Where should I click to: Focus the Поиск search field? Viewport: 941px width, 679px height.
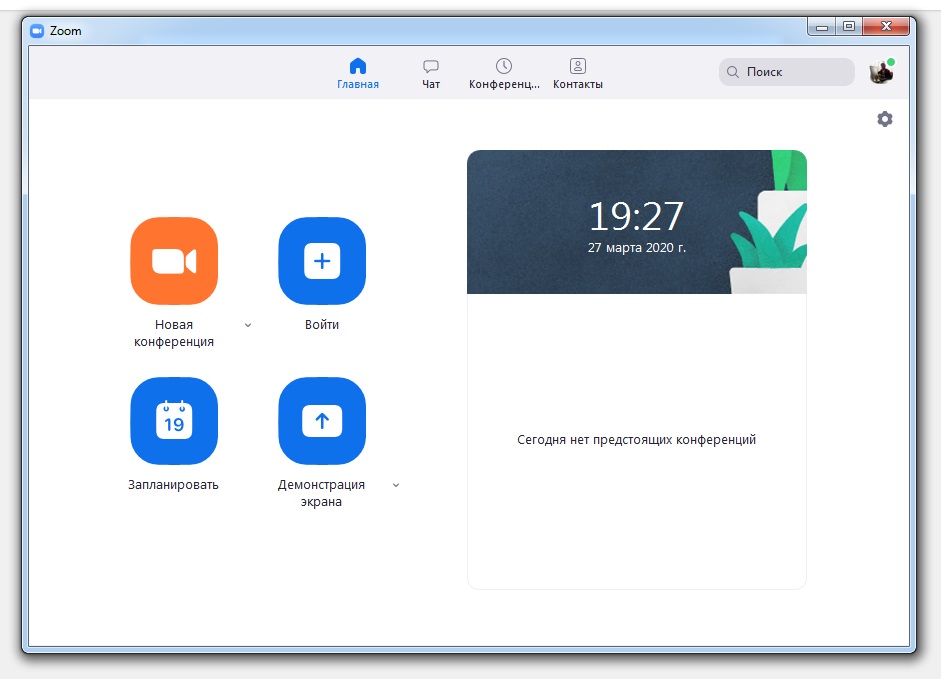pos(787,72)
